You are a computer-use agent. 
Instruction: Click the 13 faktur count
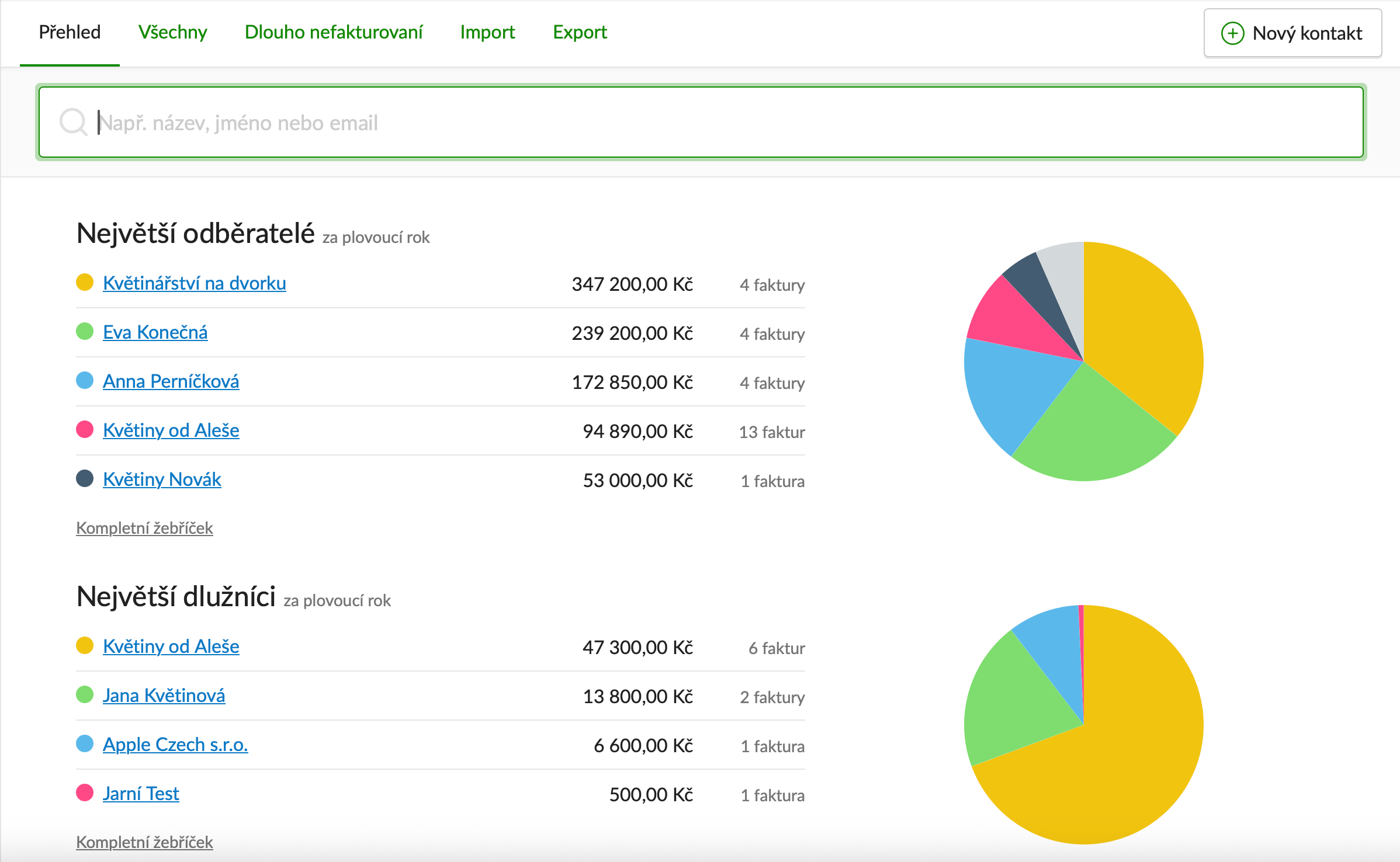pyautogui.click(x=772, y=432)
